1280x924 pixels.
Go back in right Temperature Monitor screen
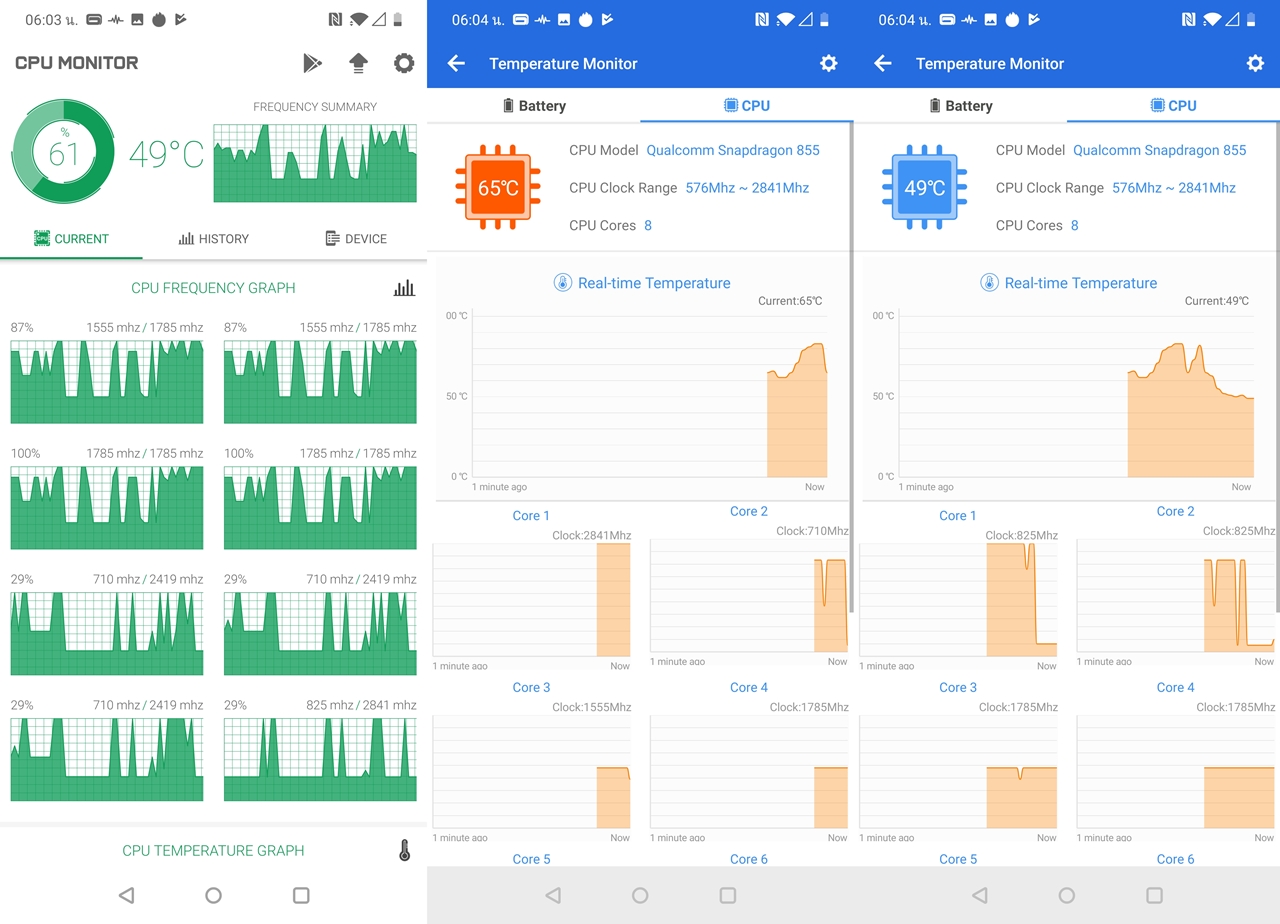(x=882, y=63)
